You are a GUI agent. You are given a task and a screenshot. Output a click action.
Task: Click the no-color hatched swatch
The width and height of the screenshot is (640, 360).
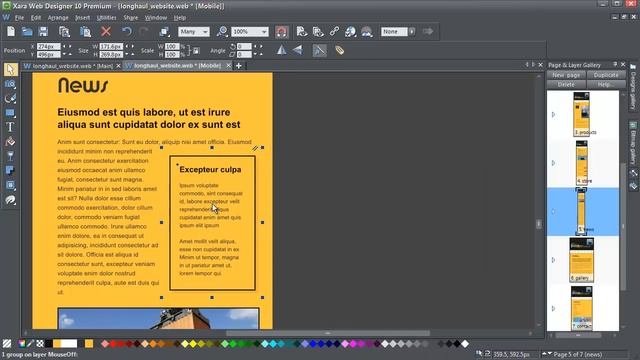(7, 344)
